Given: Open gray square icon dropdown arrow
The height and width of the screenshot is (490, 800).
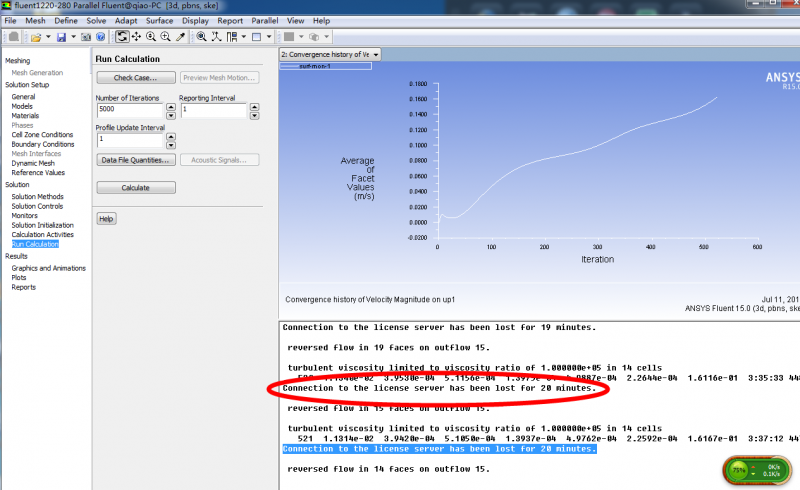Looking at the screenshot, I should coord(301,37).
